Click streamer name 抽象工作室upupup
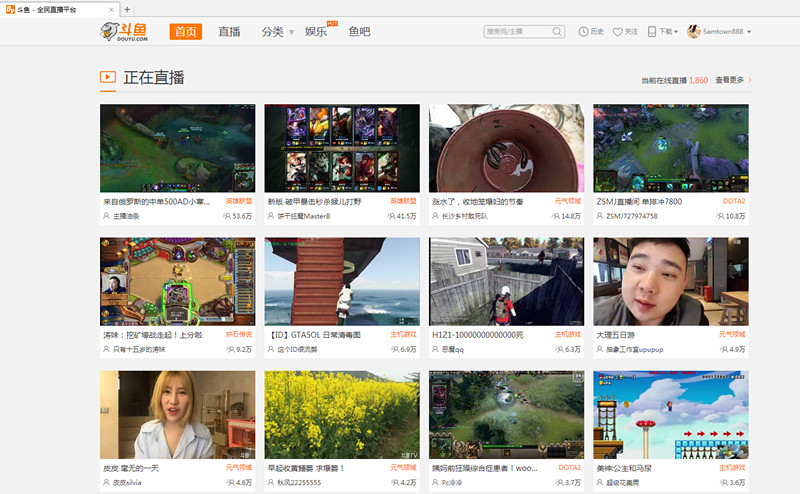Image resolution: width=800 pixels, height=494 pixels. coord(635,350)
